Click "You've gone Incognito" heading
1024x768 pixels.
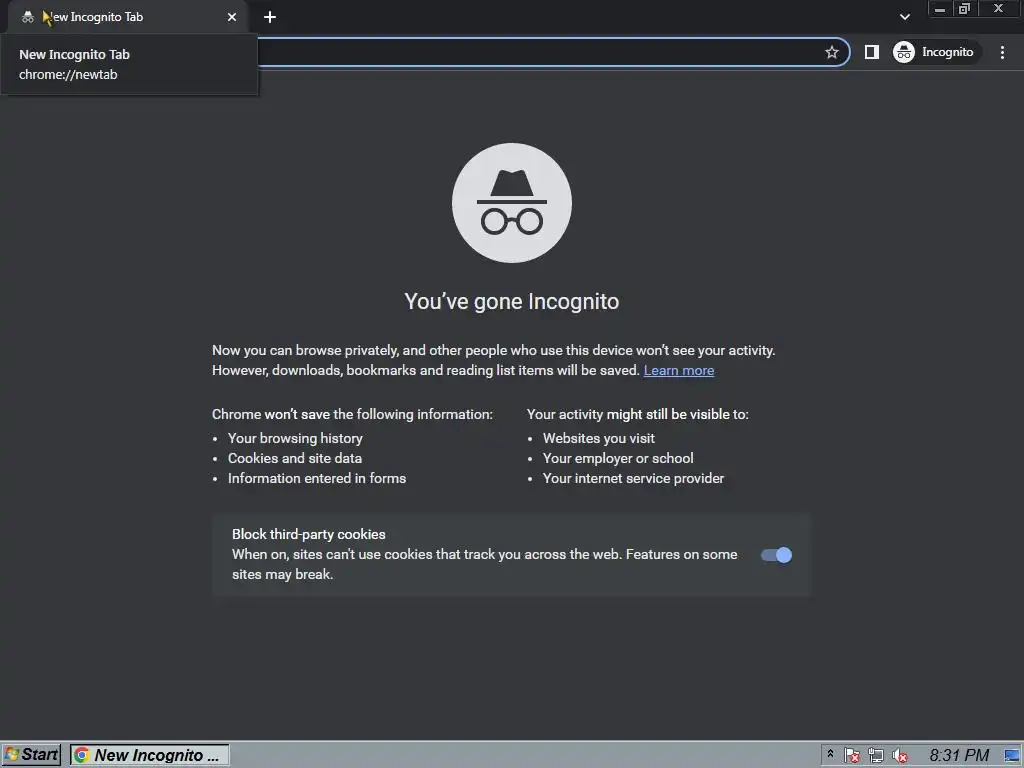pyautogui.click(x=512, y=302)
